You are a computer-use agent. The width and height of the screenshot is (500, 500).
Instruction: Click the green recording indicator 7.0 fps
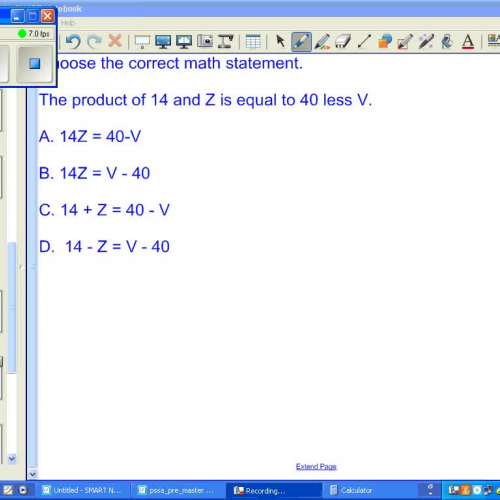(34, 34)
